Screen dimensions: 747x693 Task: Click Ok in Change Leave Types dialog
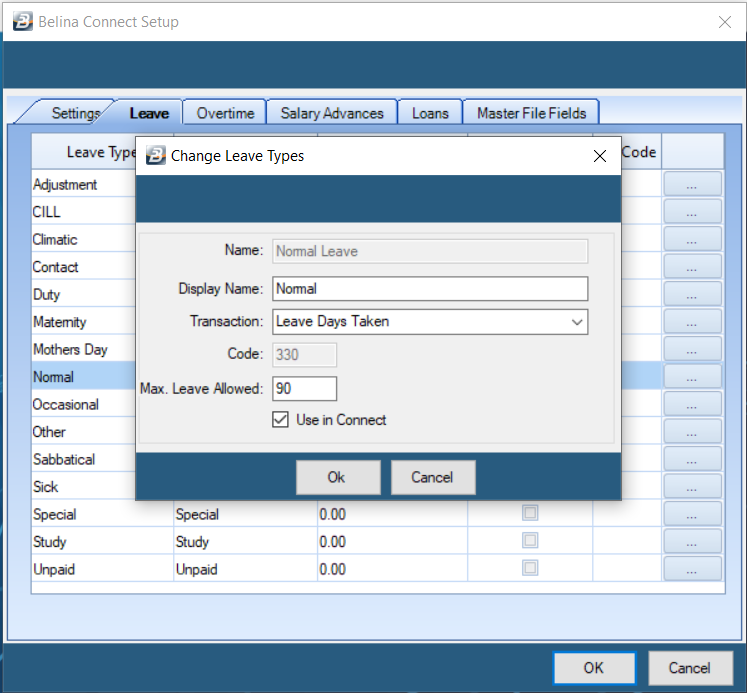pos(338,477)
